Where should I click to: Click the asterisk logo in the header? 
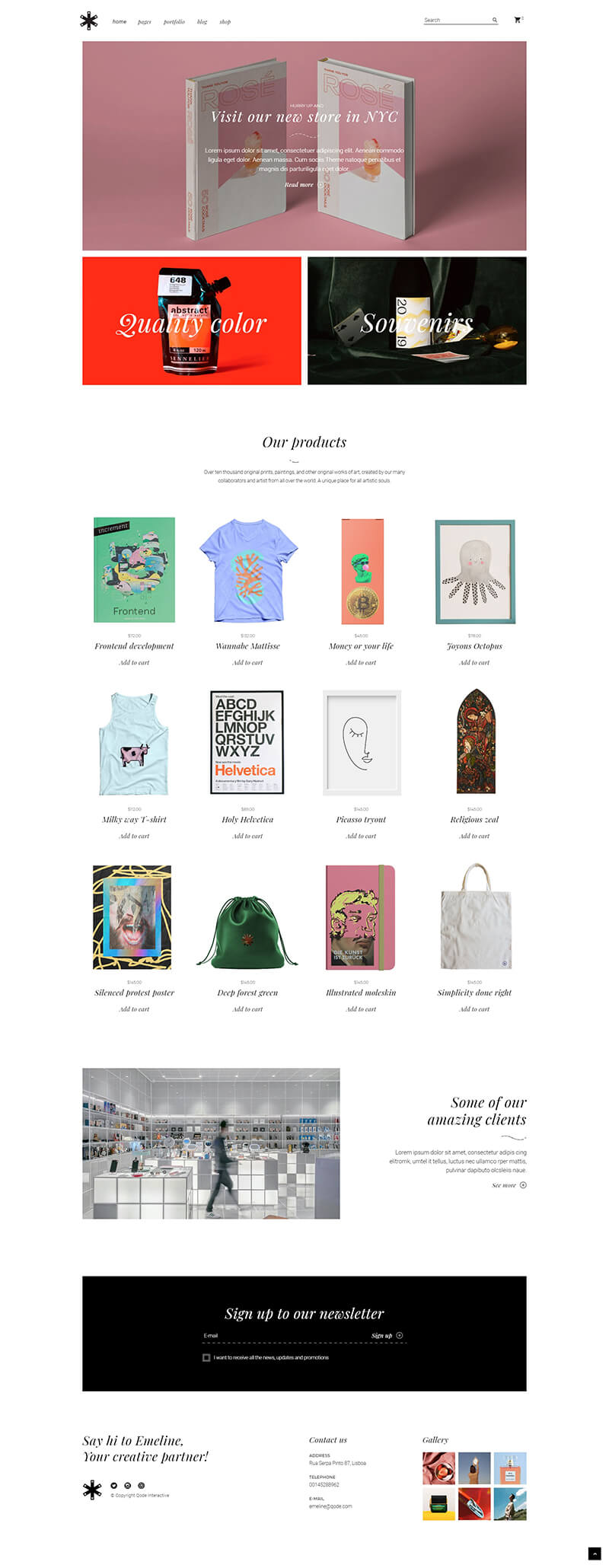89,21
